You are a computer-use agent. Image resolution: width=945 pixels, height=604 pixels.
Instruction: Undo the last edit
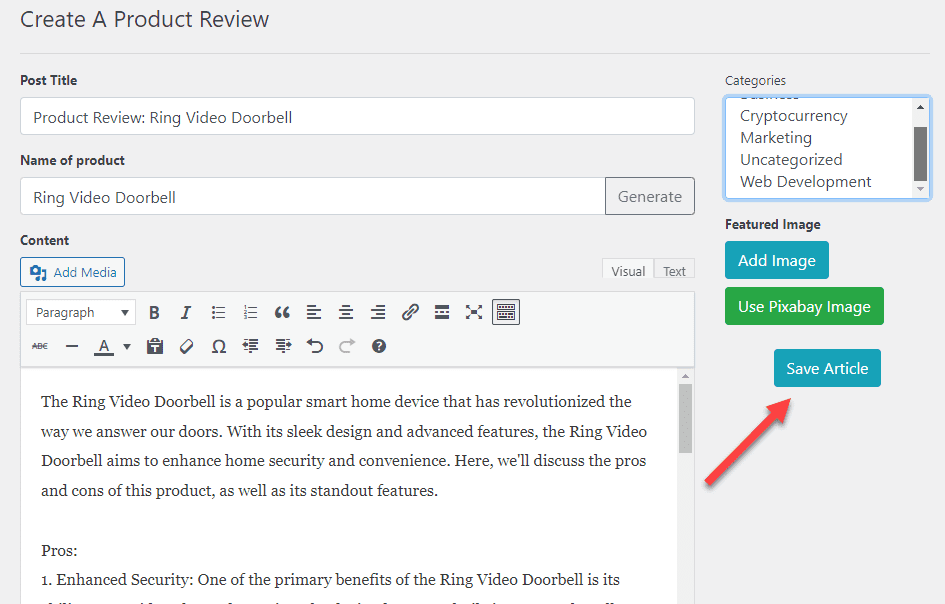click(x=315, y=346)
